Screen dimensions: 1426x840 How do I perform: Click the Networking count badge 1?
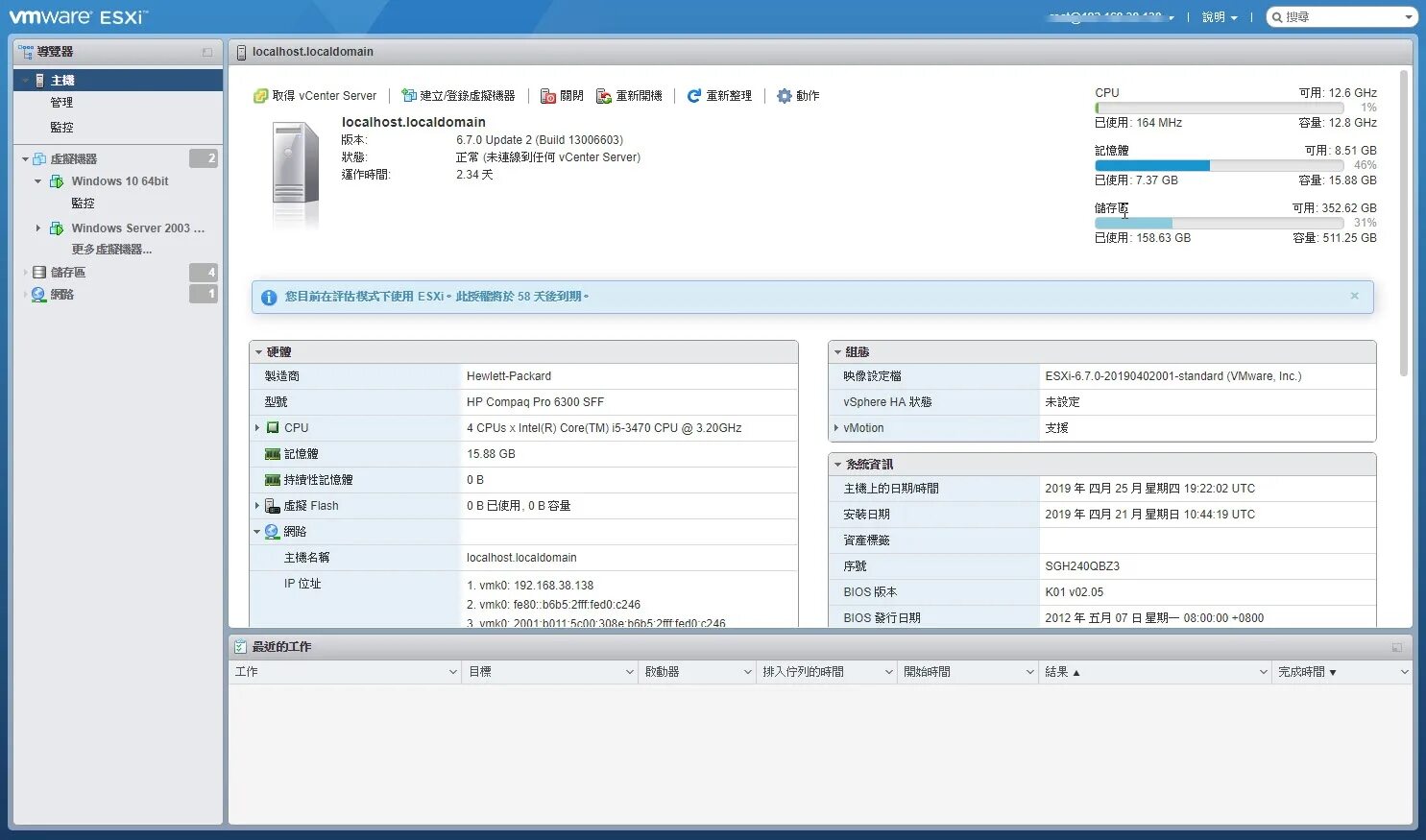[x=204, y=294]
